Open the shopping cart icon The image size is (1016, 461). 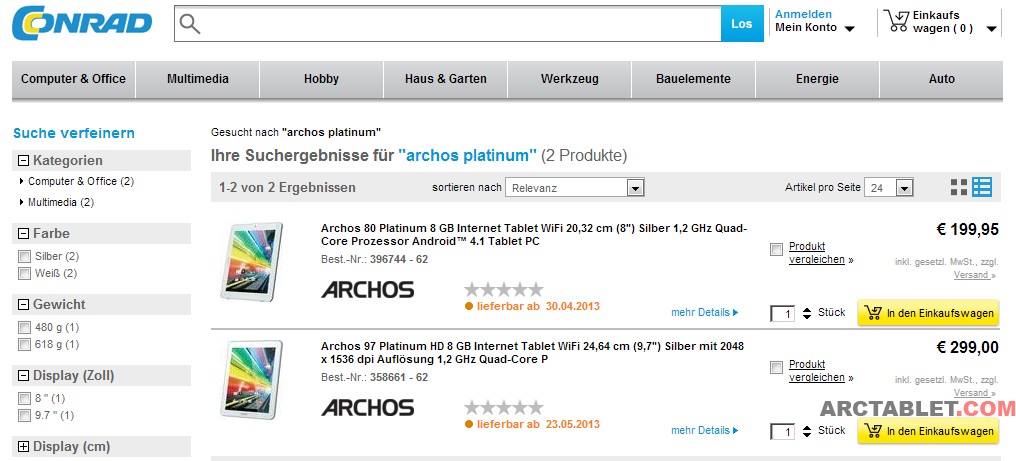898,22
